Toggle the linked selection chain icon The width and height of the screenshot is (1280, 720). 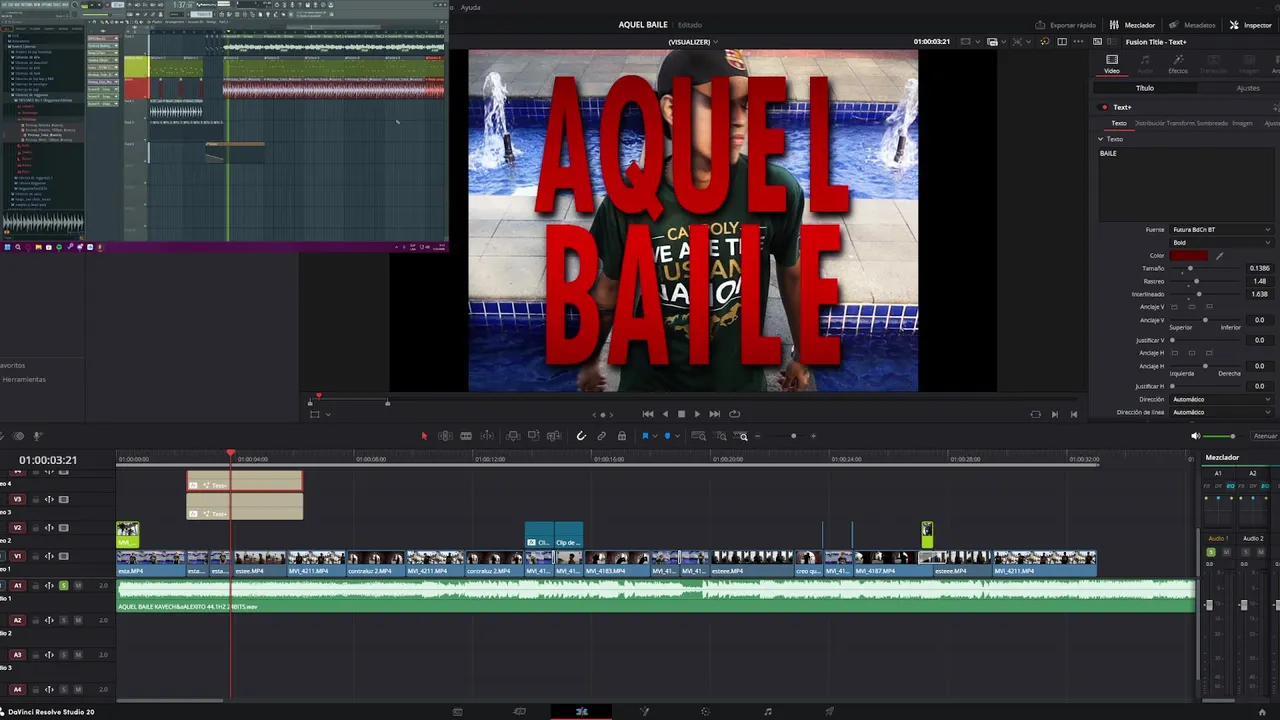point(601,436)
